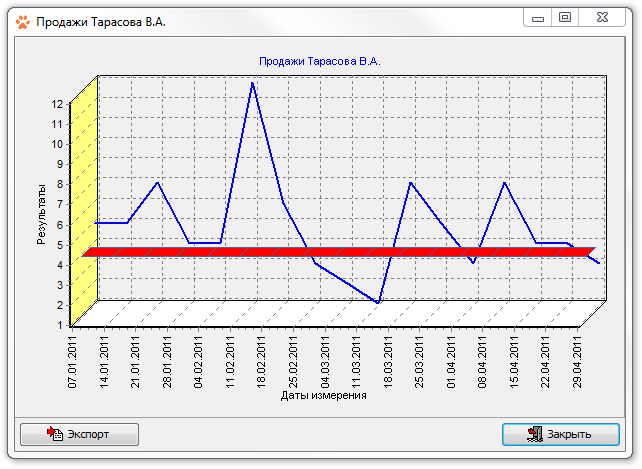Minimize the Продажи Тарасова В.А. window
The image size is (642, 469).
538,18
